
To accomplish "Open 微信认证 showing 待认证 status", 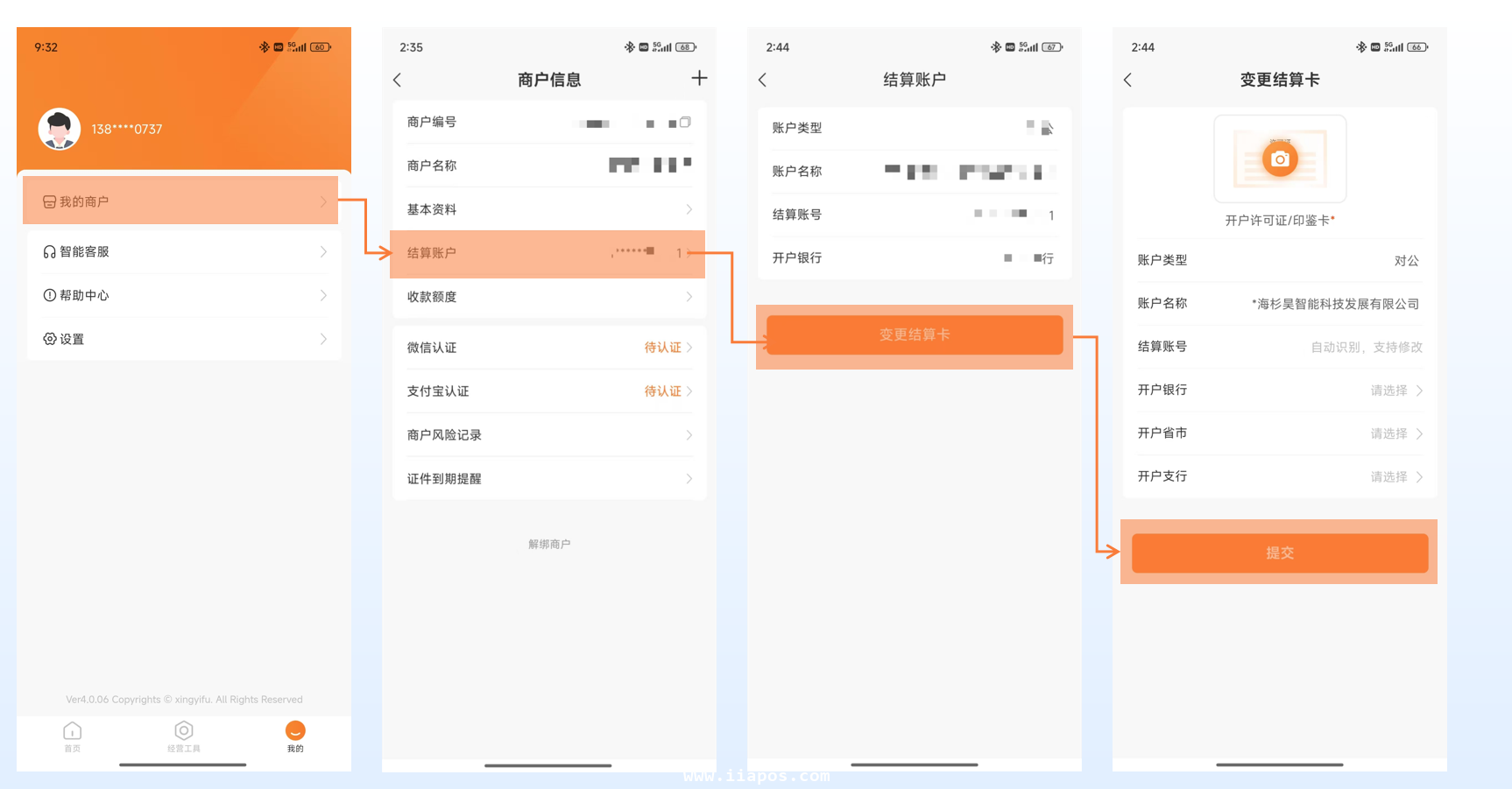I will pos(548,347).
